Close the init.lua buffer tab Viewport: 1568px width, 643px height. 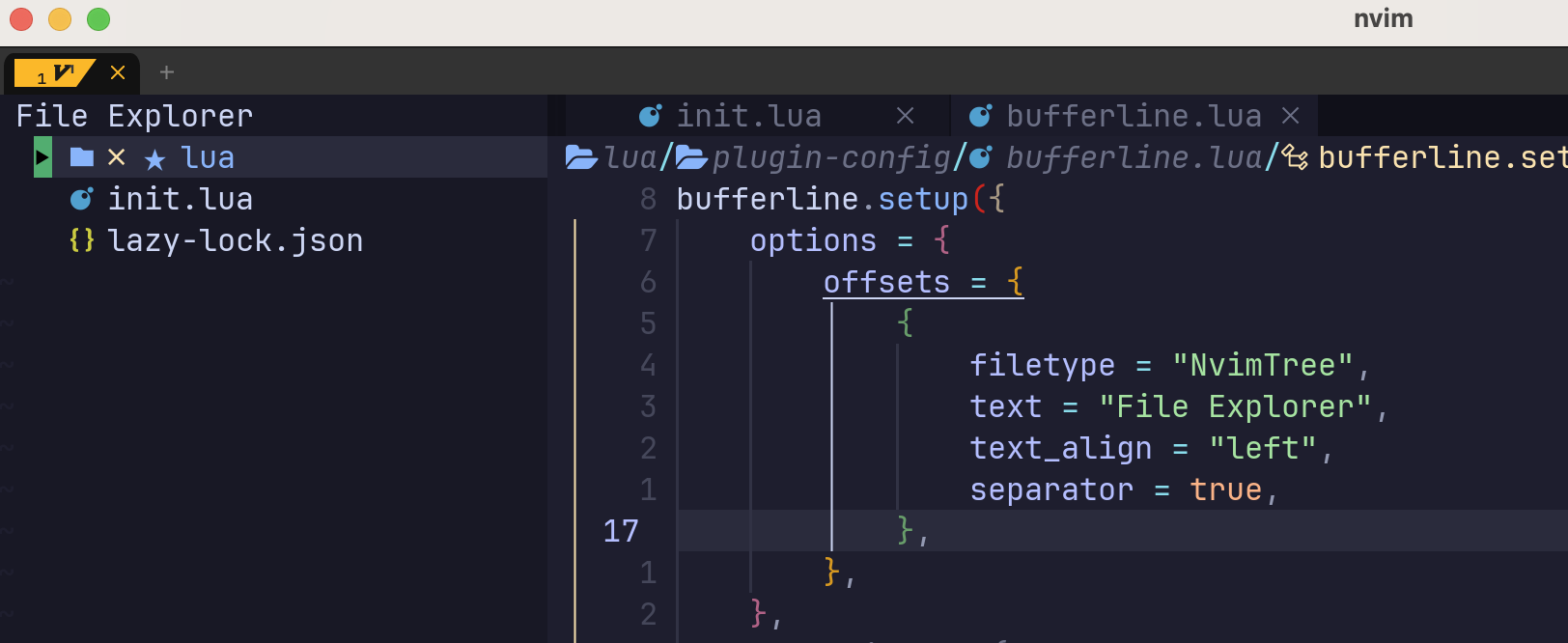(905, 116)
